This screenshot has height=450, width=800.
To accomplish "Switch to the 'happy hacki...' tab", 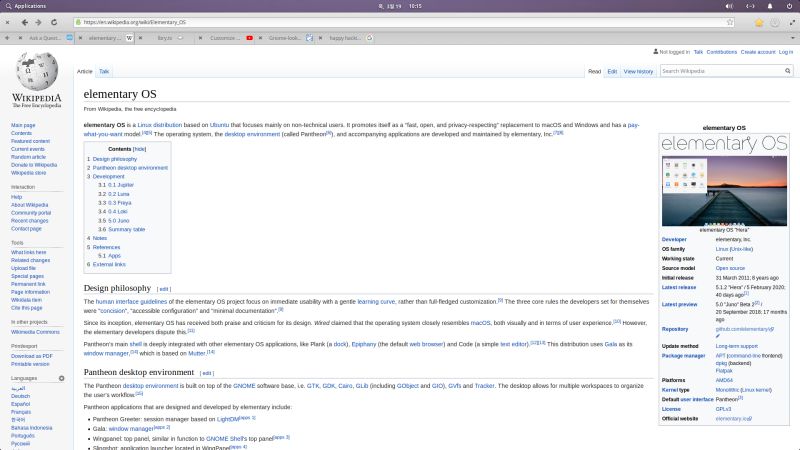I will tap(345, 38).
